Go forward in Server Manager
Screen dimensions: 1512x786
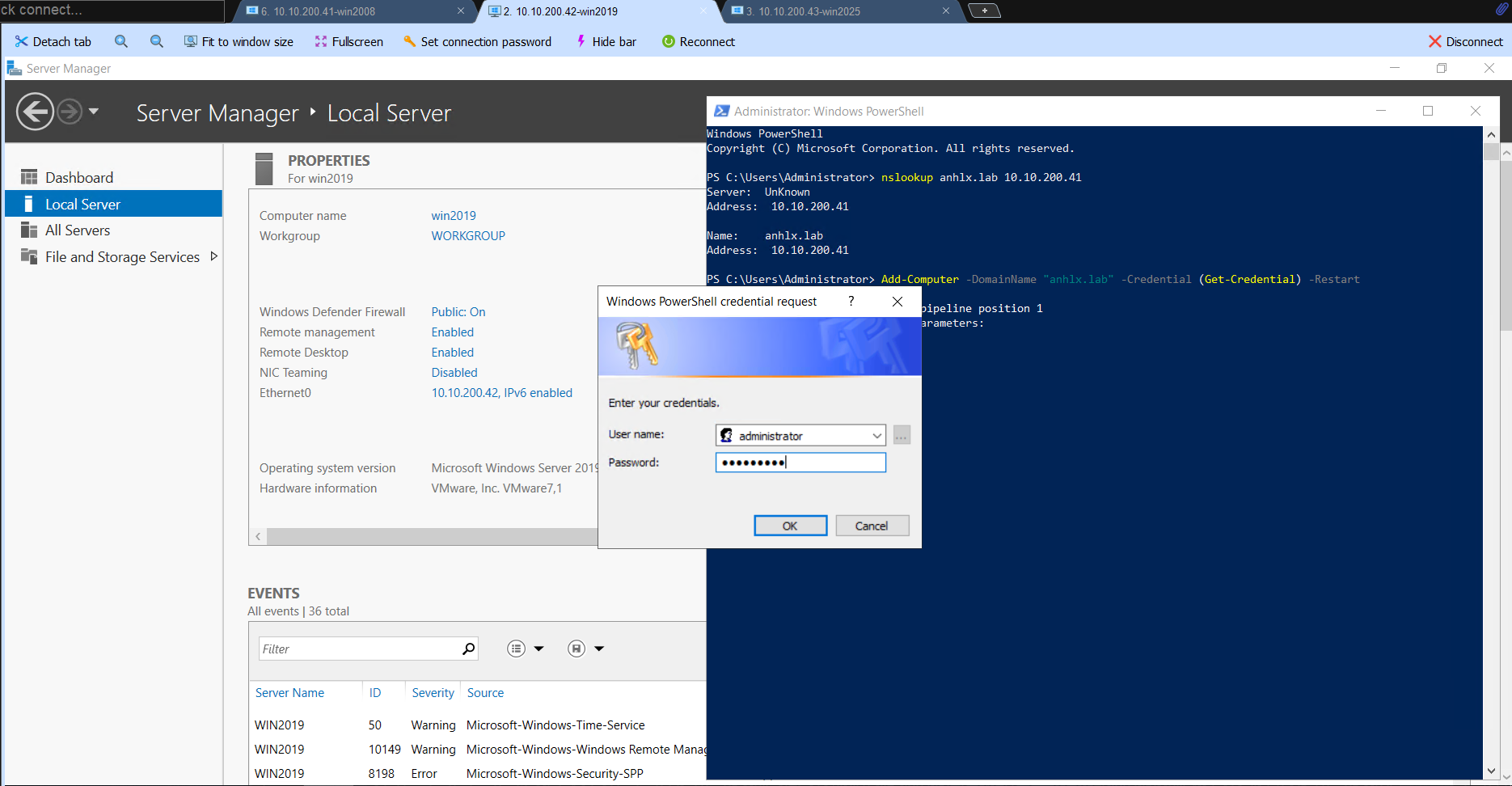click(x=70, y=112)
